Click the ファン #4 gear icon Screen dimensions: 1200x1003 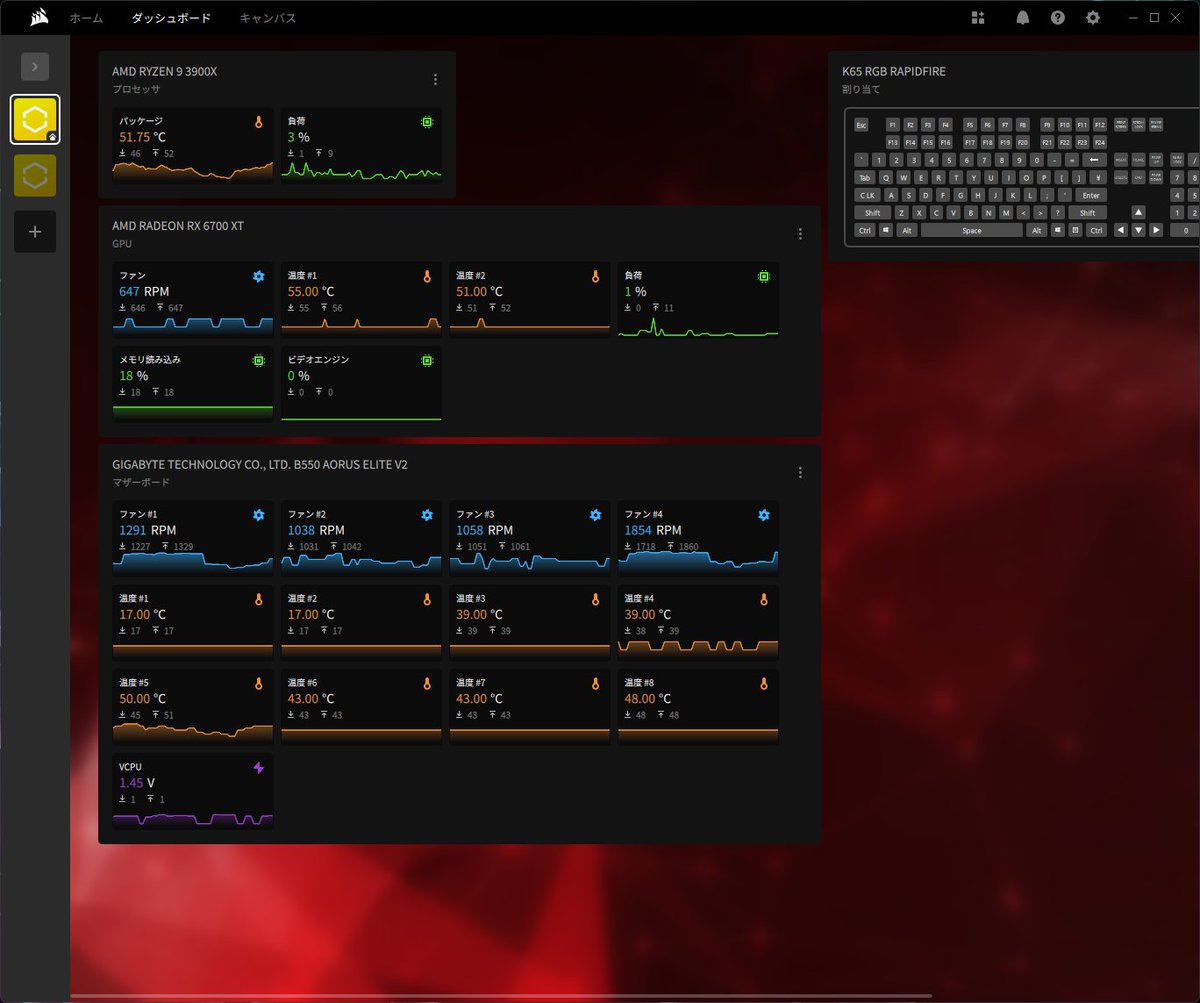764,515
